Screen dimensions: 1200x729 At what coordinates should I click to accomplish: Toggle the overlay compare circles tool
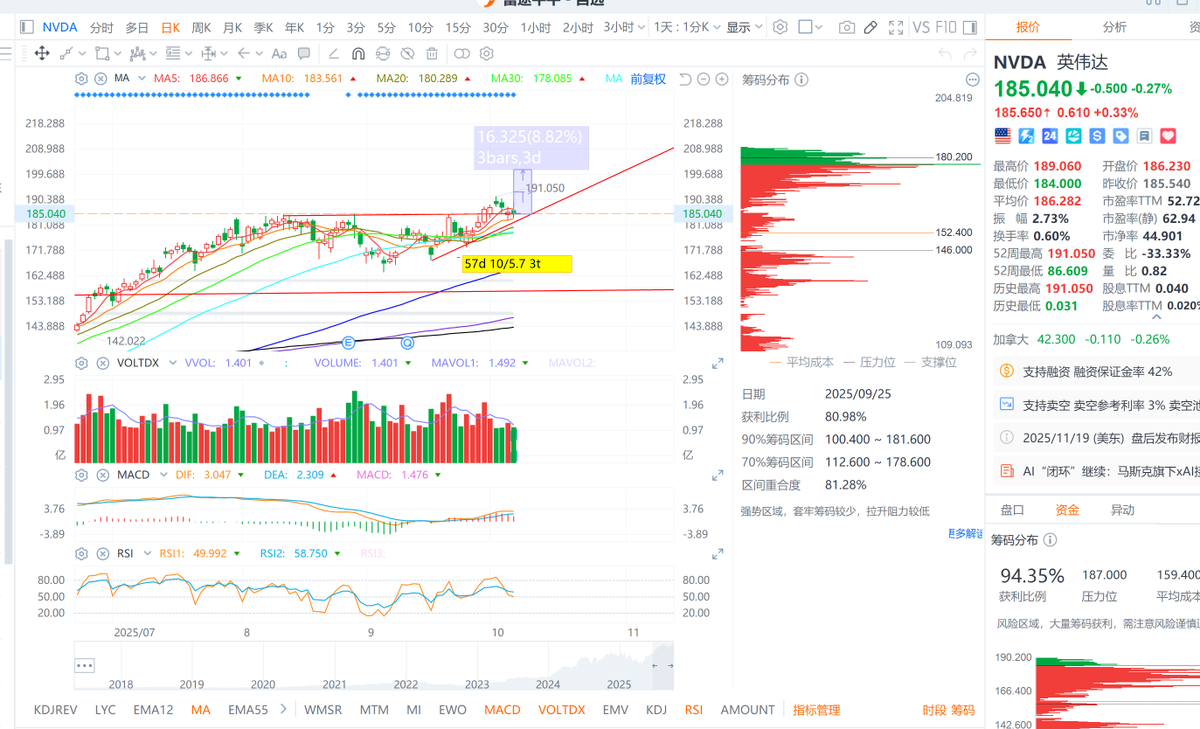click(462, 53)
